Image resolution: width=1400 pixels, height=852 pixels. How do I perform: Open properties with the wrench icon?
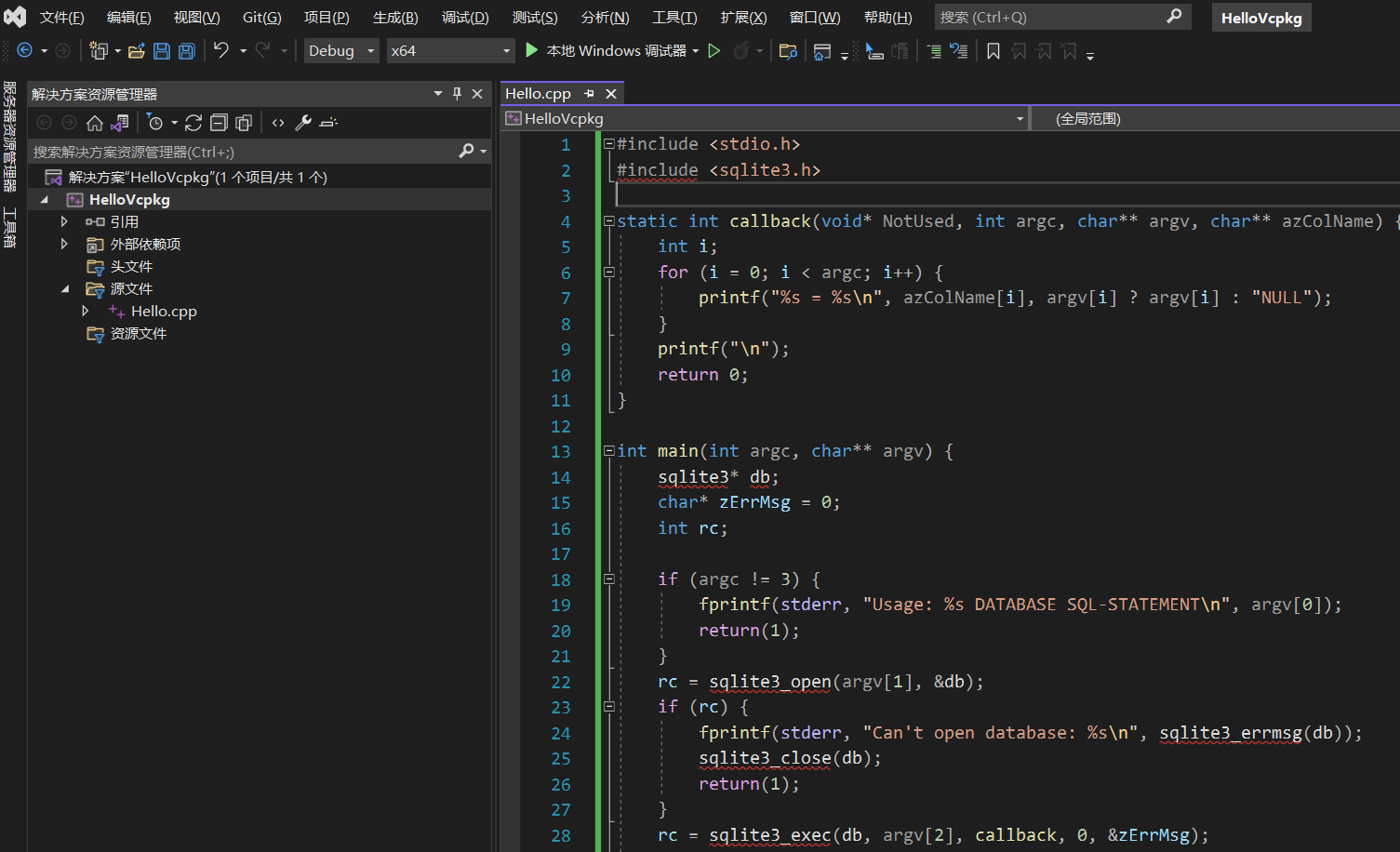click(303, 123)
